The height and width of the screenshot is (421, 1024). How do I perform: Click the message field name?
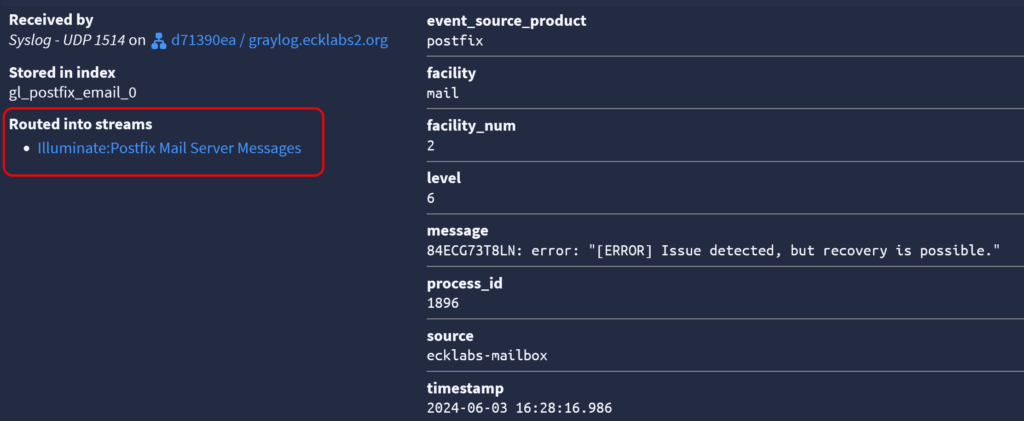pos(457,230)
